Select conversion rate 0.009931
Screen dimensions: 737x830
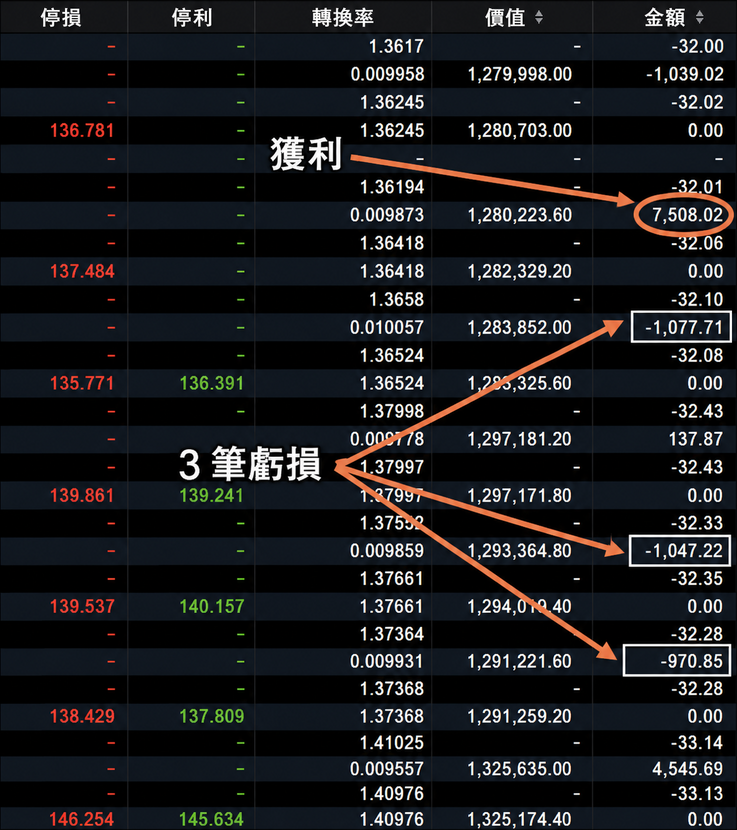click(x=387, y=661)
